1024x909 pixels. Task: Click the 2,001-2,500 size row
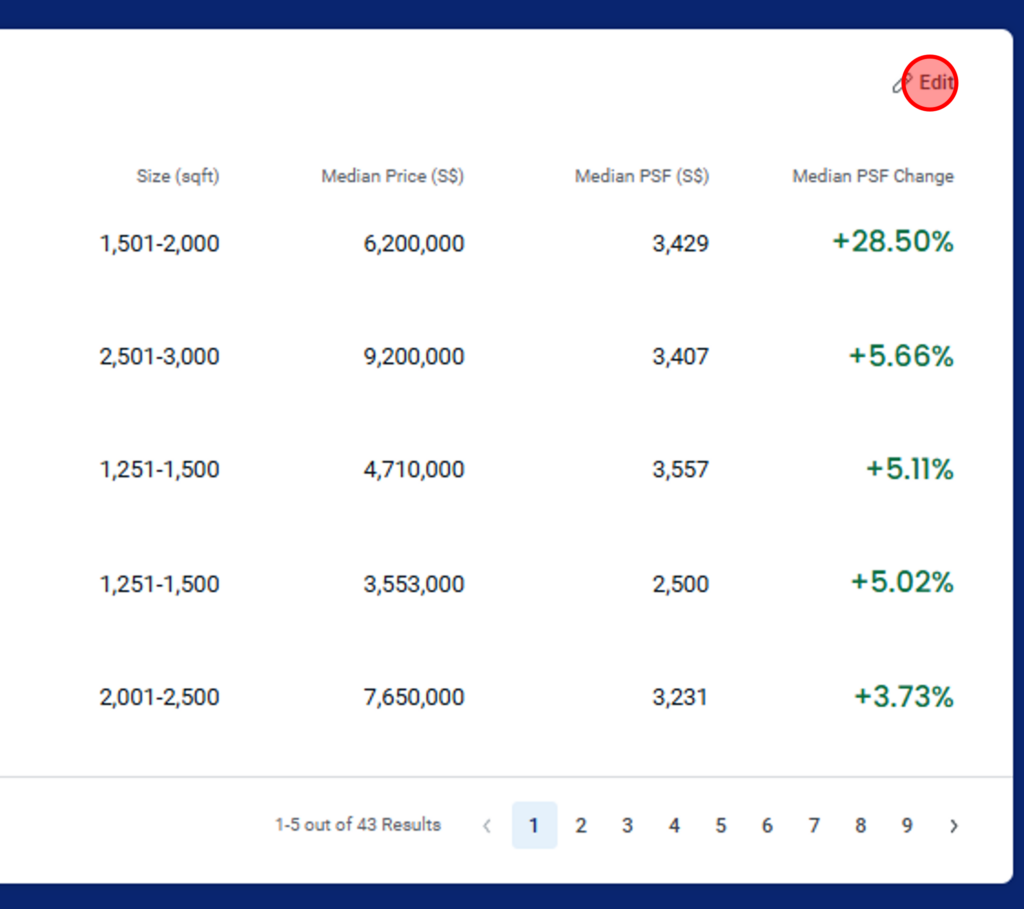[x=159, y=697]
